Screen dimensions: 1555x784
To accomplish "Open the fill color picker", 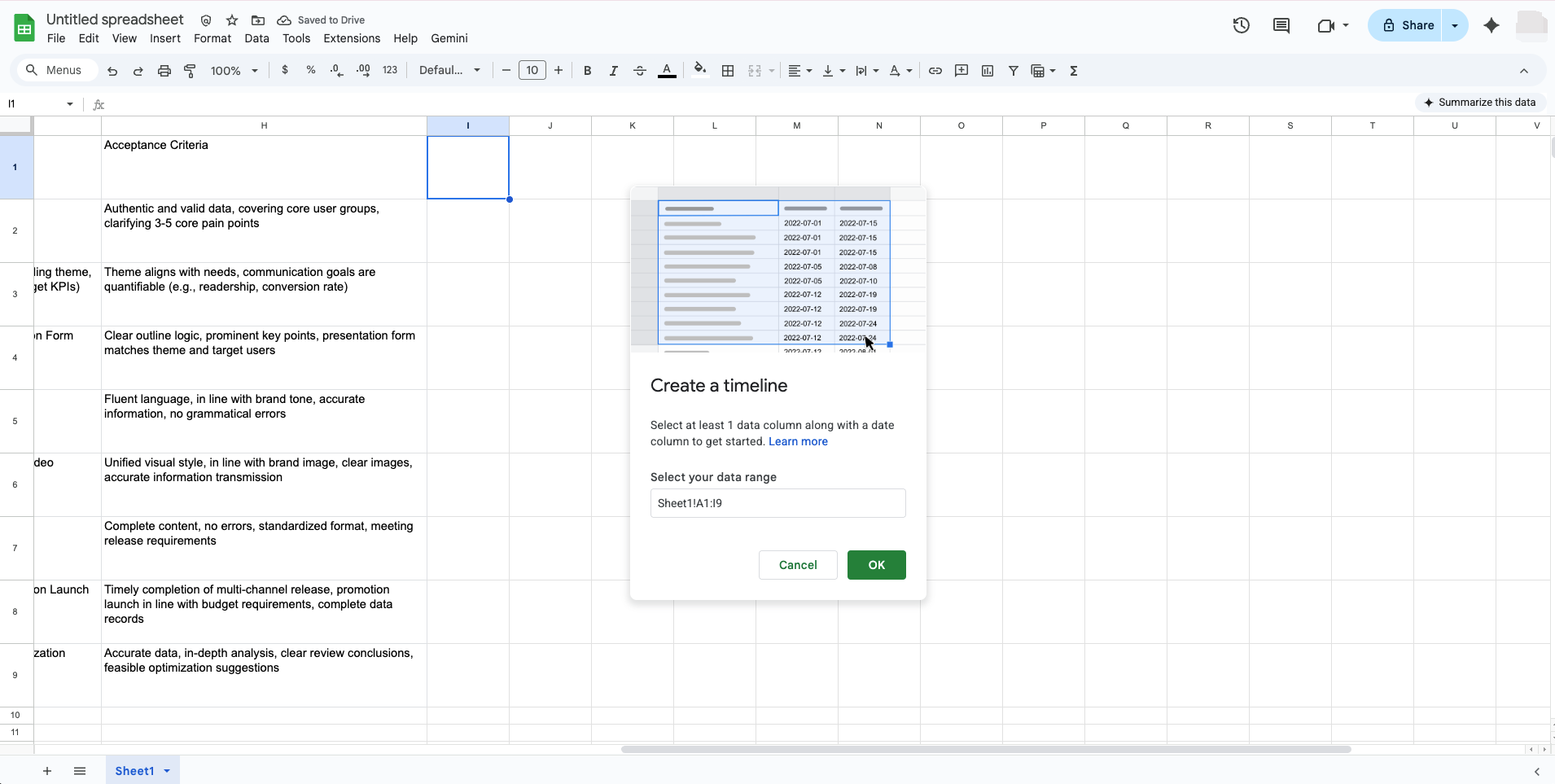I will click(x=700, y=70).
